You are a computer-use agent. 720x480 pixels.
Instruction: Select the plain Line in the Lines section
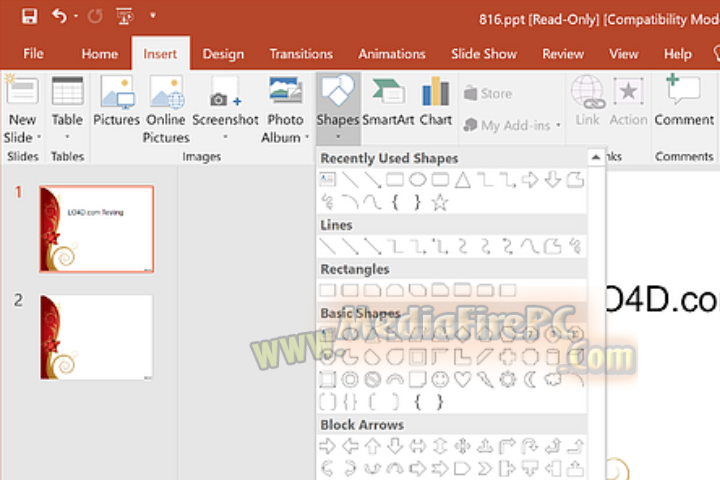[x=327, y=246]
